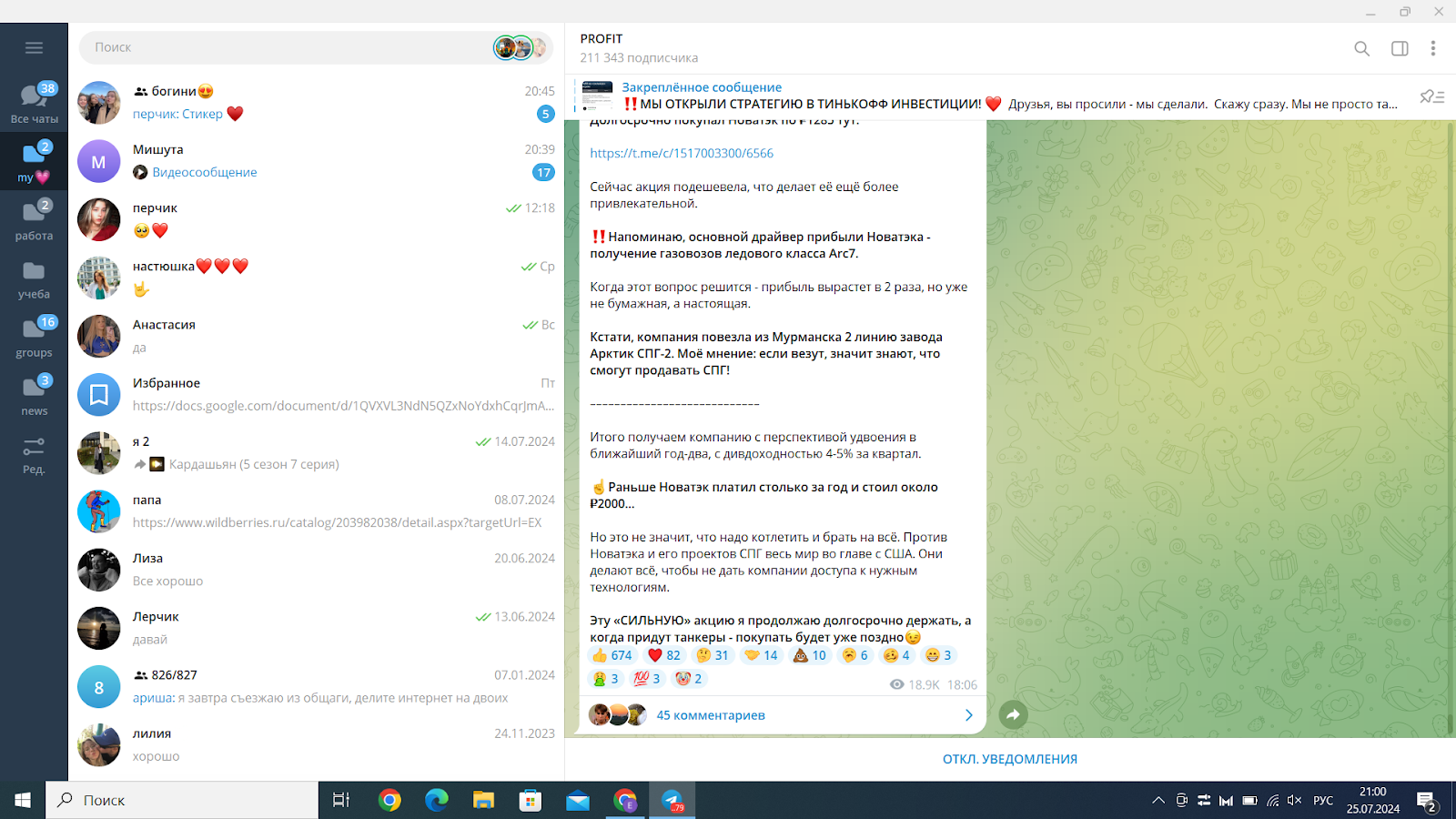The width and height of the screenshot is (1456, 819).
Task: Open the Saved Messages (Избранное) bookmark avatar
Action: click(99, 395)
